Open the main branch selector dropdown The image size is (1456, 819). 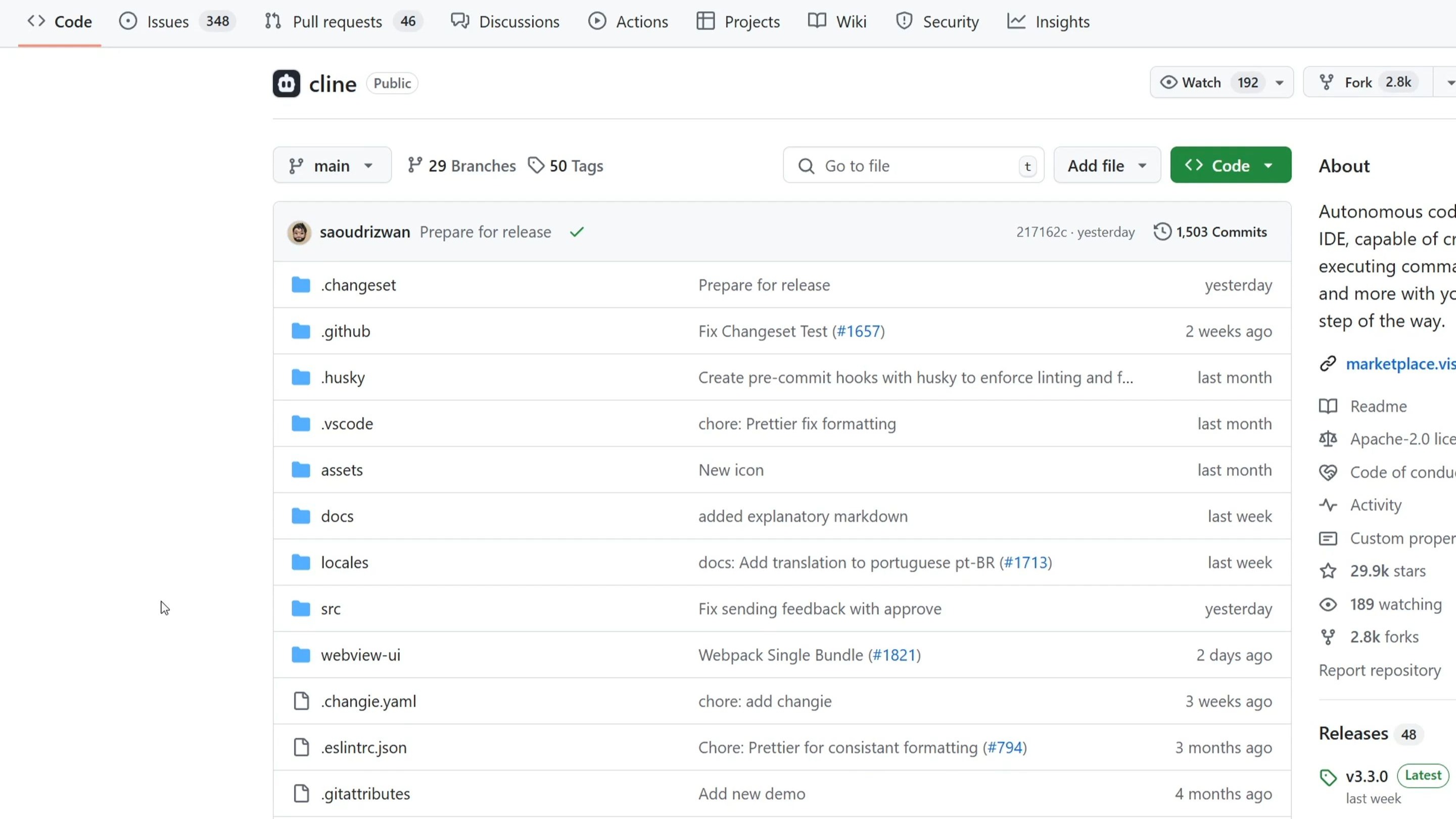pos(332,165)
